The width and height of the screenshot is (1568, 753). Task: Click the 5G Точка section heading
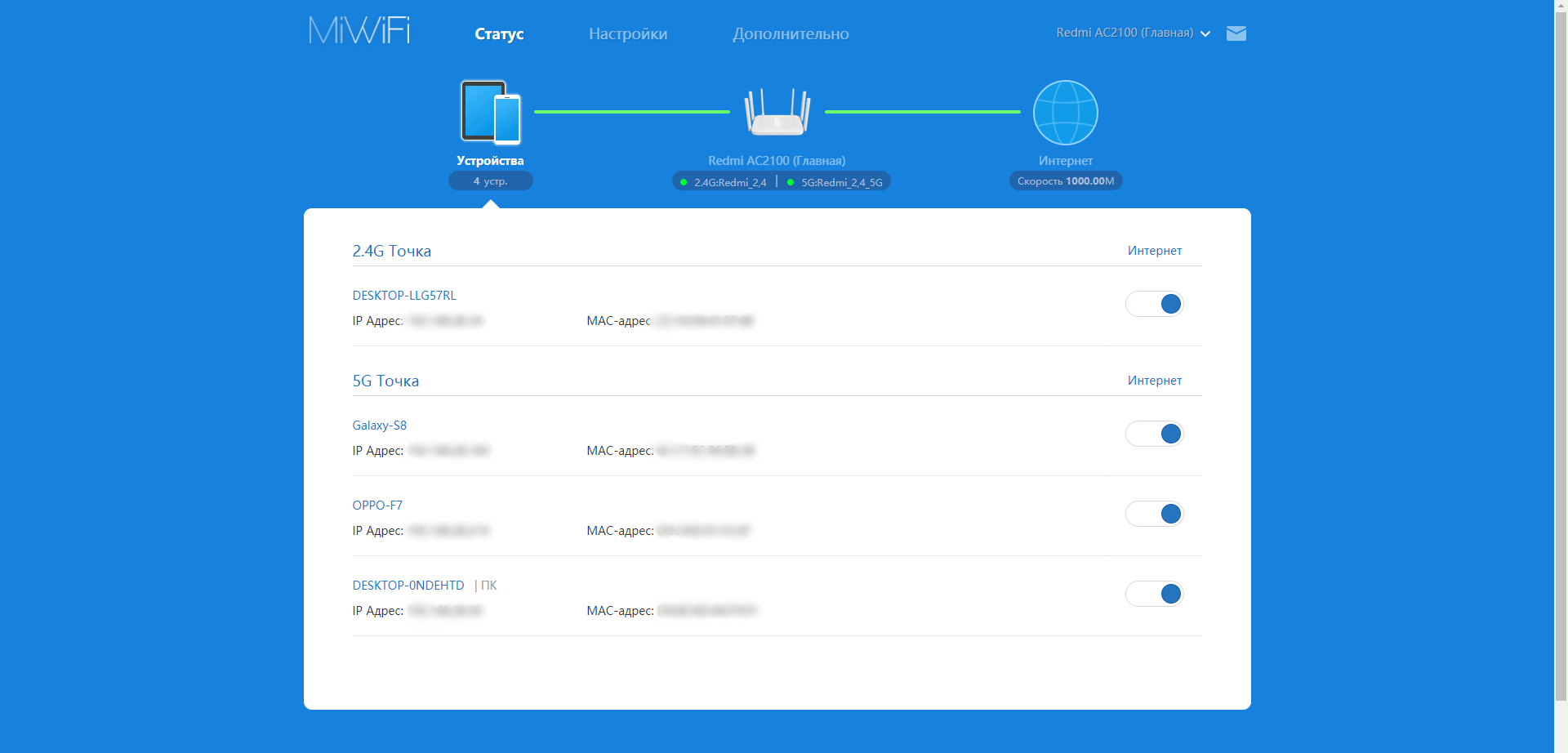(x=385, y=381)
